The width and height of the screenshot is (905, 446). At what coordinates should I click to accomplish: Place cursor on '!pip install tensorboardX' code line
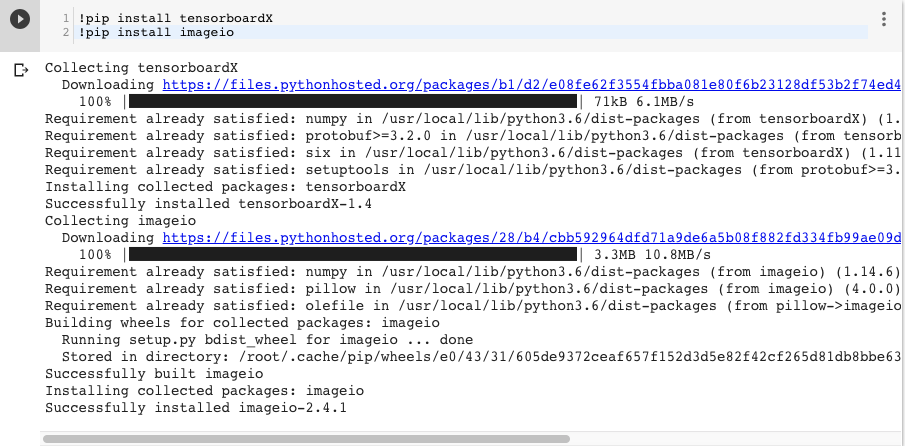[175, 18]
